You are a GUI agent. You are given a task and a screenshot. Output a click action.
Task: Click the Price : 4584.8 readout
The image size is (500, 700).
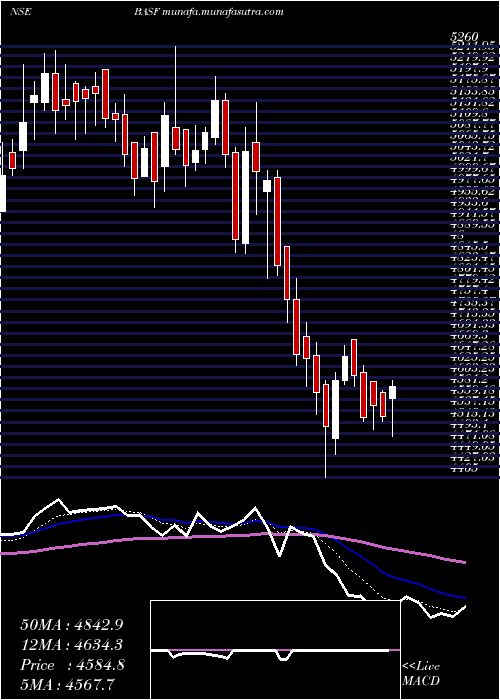(x=72, y=665)
